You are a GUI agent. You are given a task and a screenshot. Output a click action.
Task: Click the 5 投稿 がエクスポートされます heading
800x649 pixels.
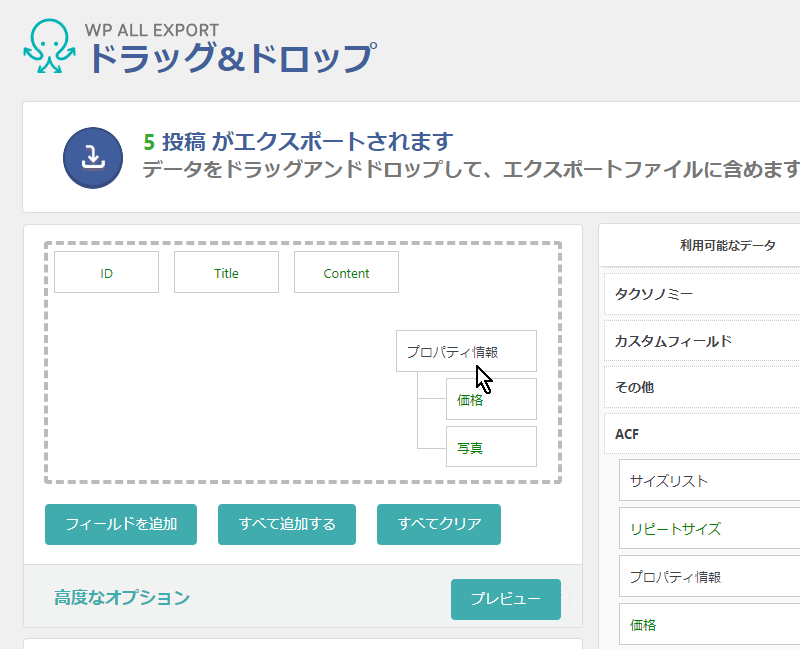pyautogui.click(x=298, y=142)
